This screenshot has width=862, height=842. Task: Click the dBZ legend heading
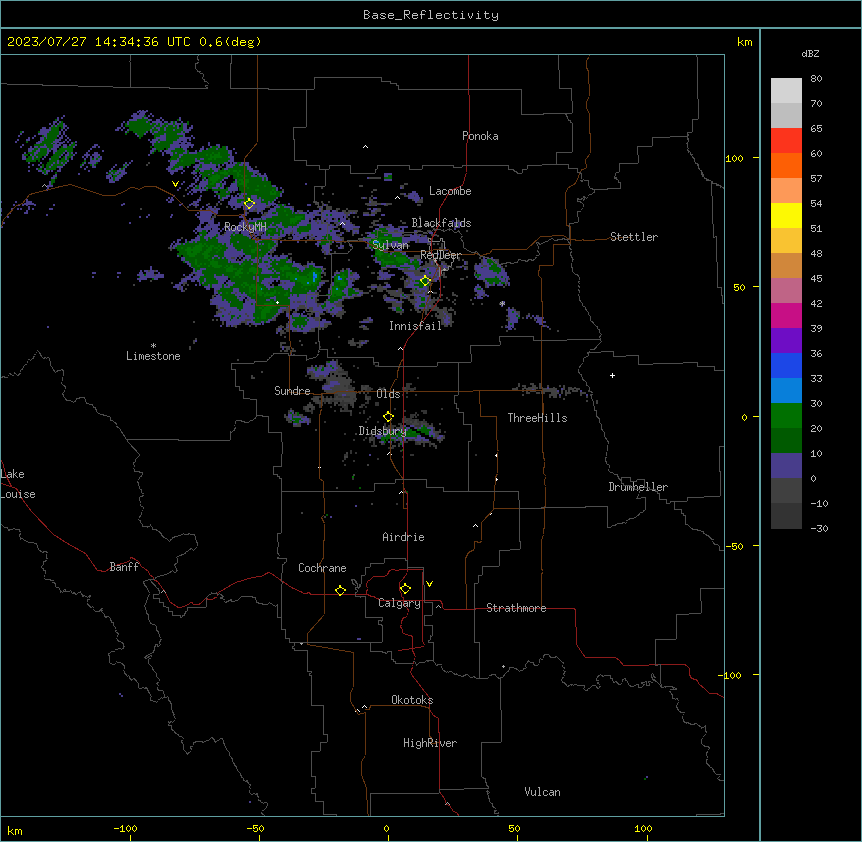[x=810, y=54]
